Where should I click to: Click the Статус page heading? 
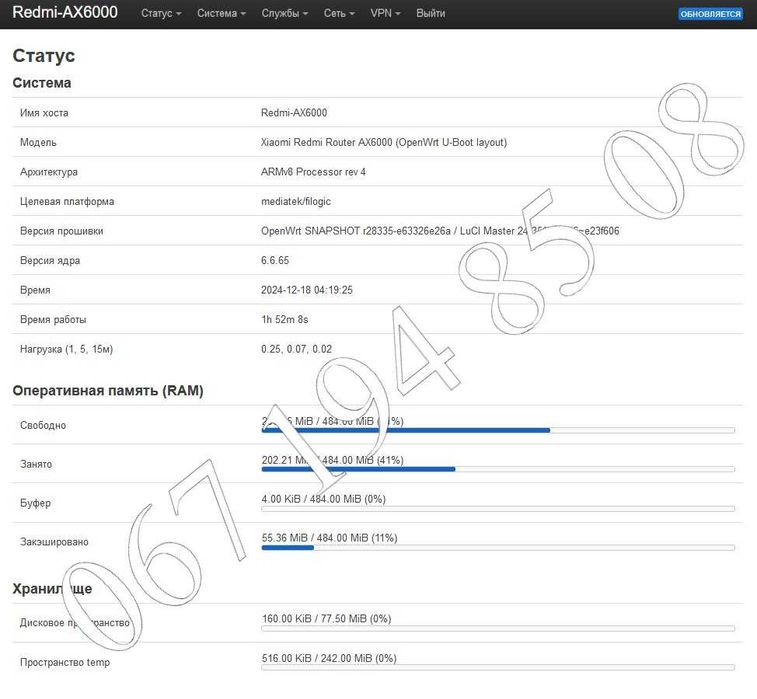coord(44,56)
